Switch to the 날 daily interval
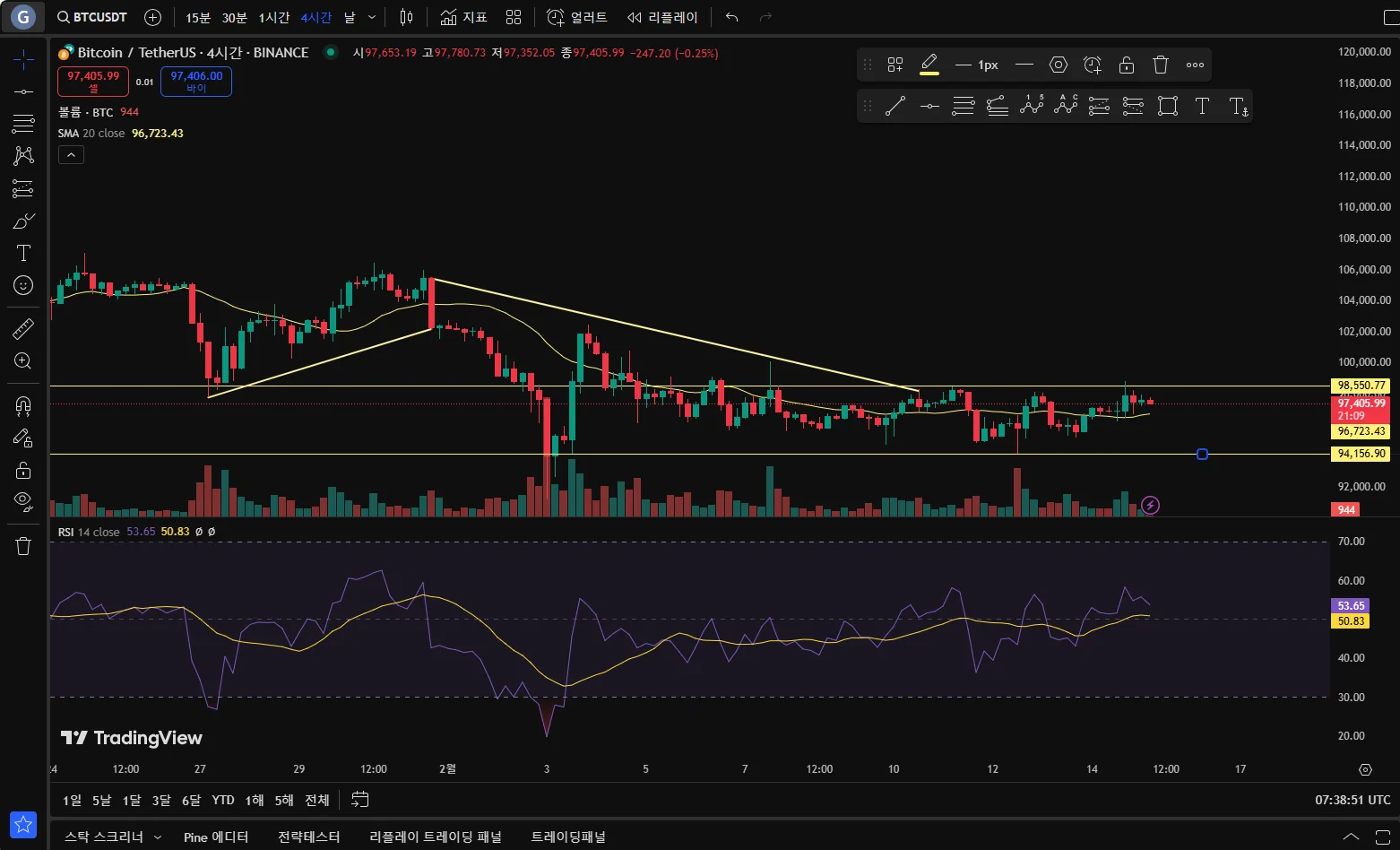Viewport: 1400px width, 850px height. tap(350, 17)
